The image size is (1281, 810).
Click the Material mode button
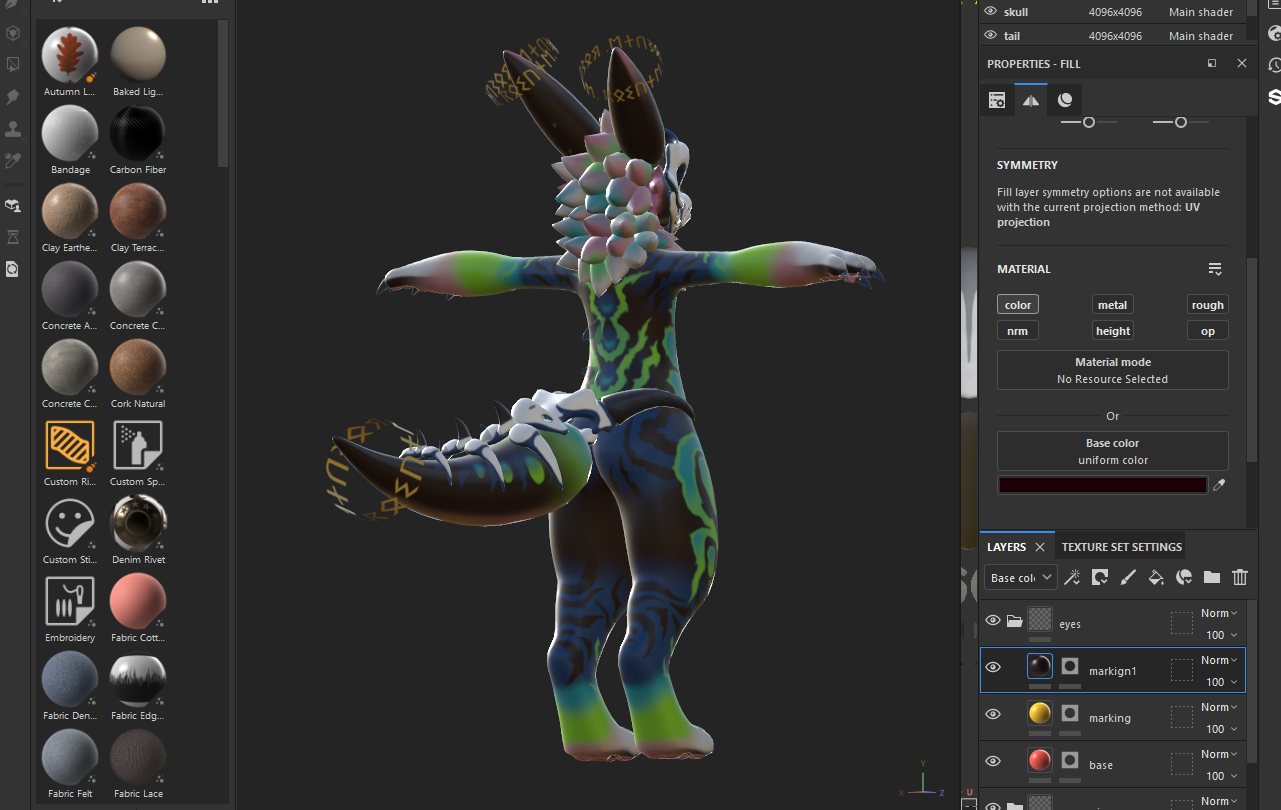(x=1113, y=370)
